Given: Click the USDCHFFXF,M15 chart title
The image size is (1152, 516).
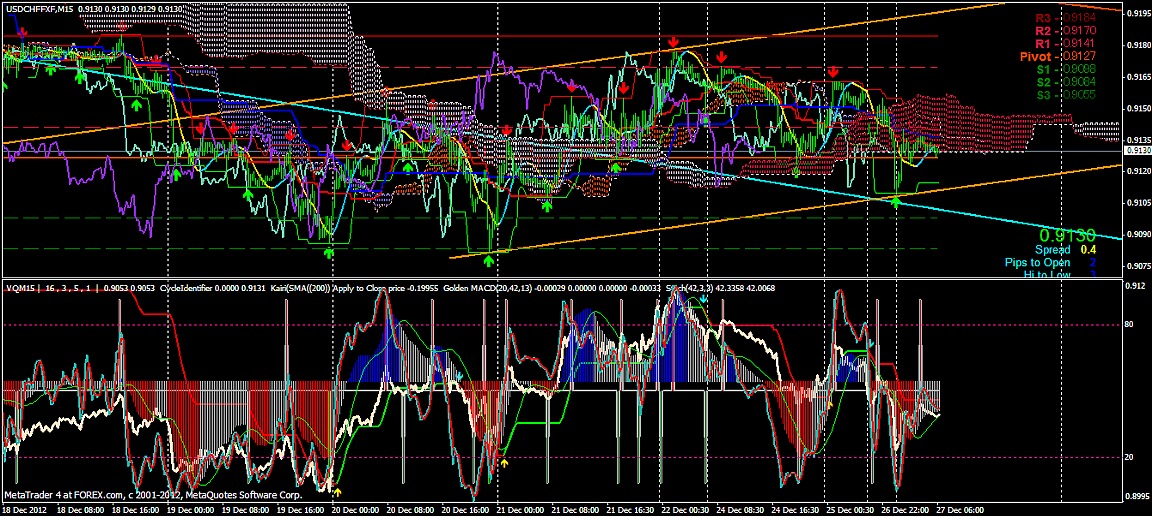Looking at the screenshot, I should (x=36, y=7).
